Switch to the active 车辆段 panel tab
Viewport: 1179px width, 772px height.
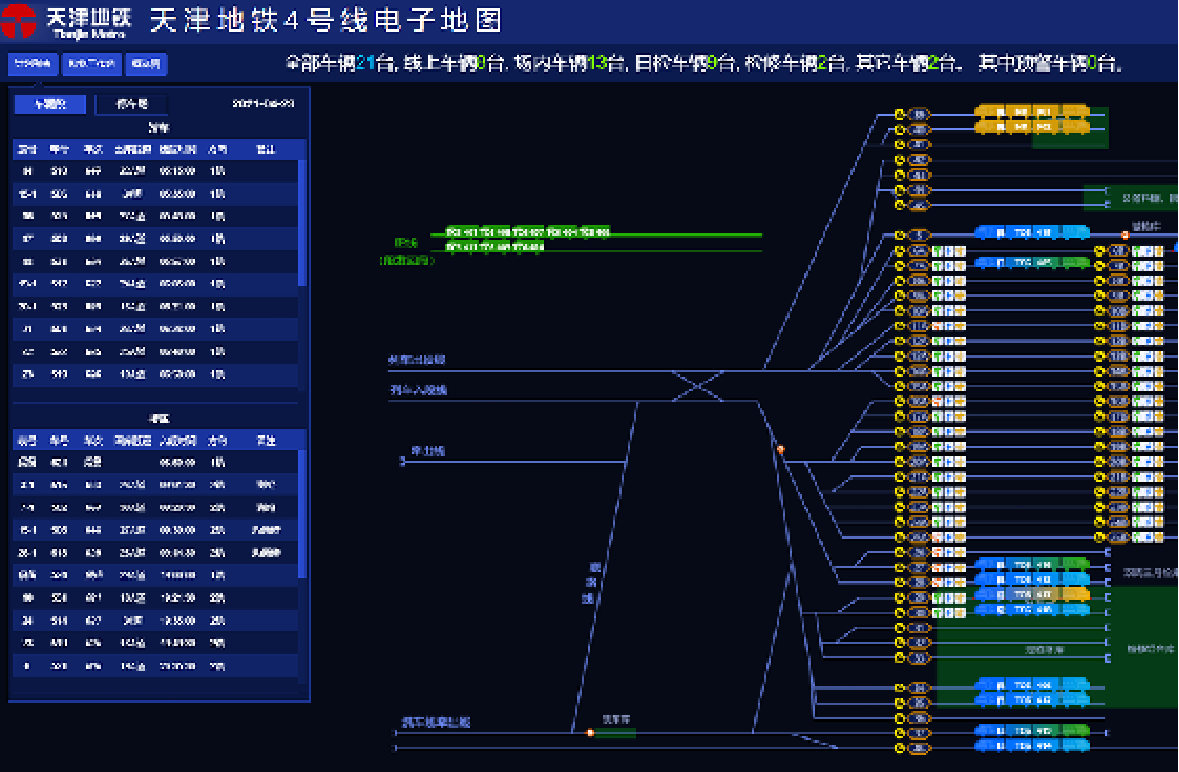pyautogui.click(x=50, y=104)
